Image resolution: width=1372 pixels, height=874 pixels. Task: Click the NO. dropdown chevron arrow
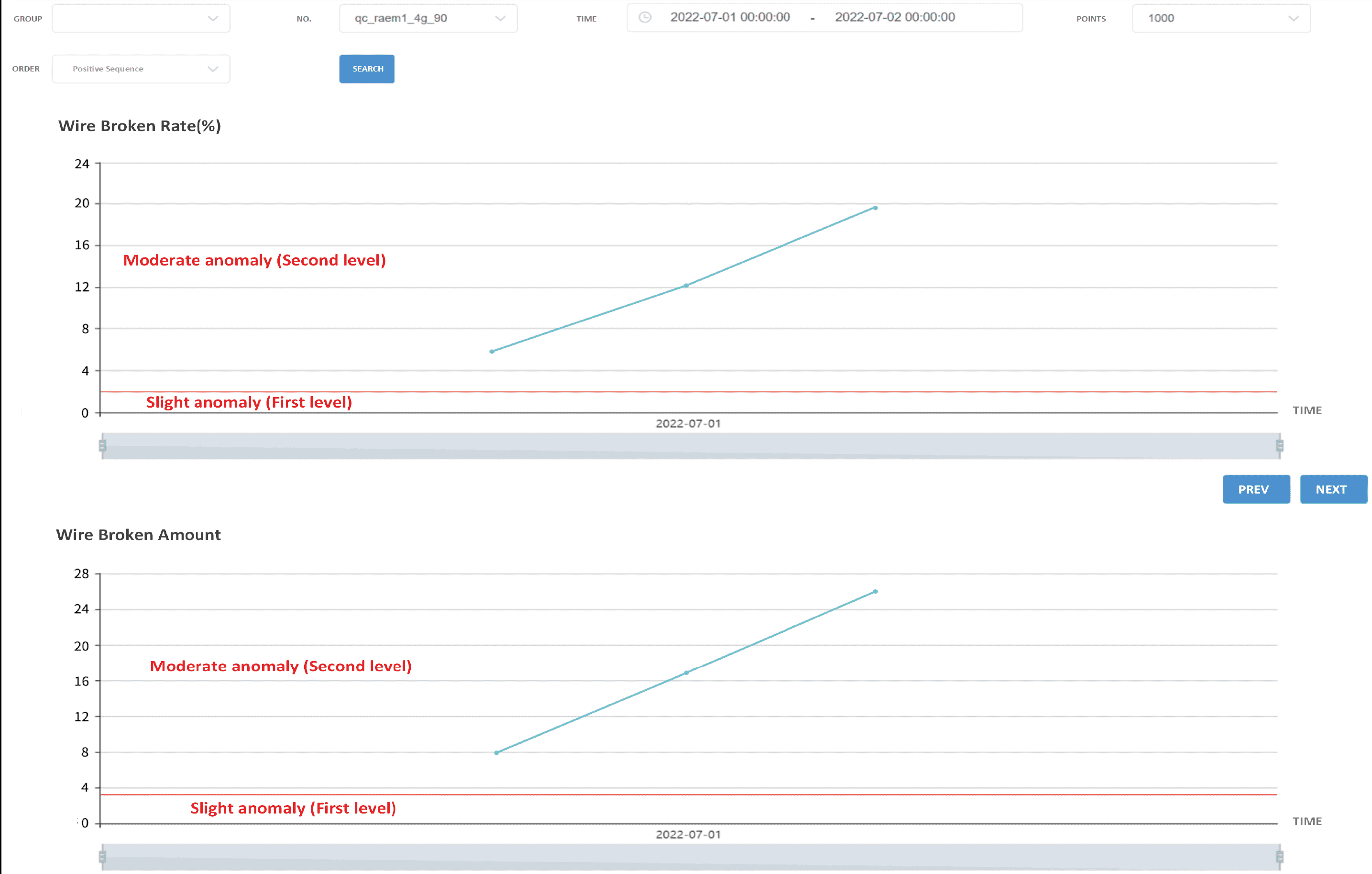[500, 18]
